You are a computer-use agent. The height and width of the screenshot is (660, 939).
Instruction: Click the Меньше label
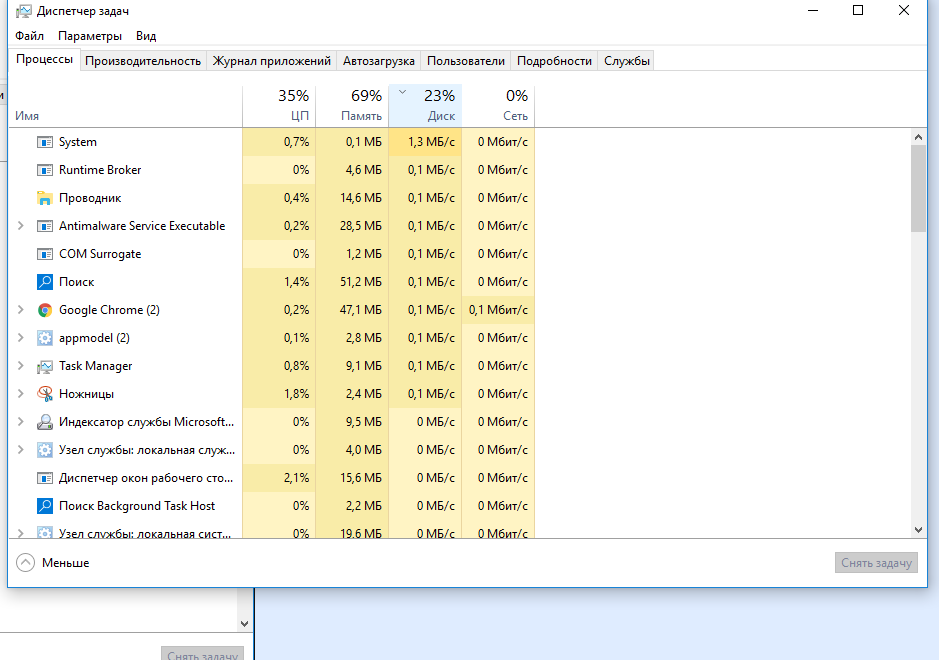65,563
